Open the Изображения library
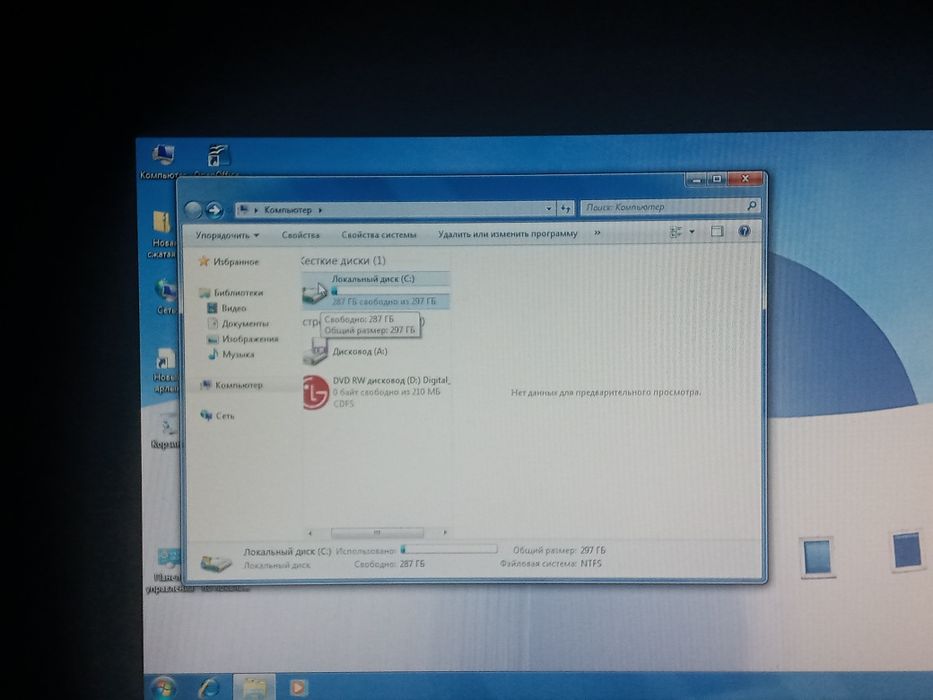 [250, 339]
